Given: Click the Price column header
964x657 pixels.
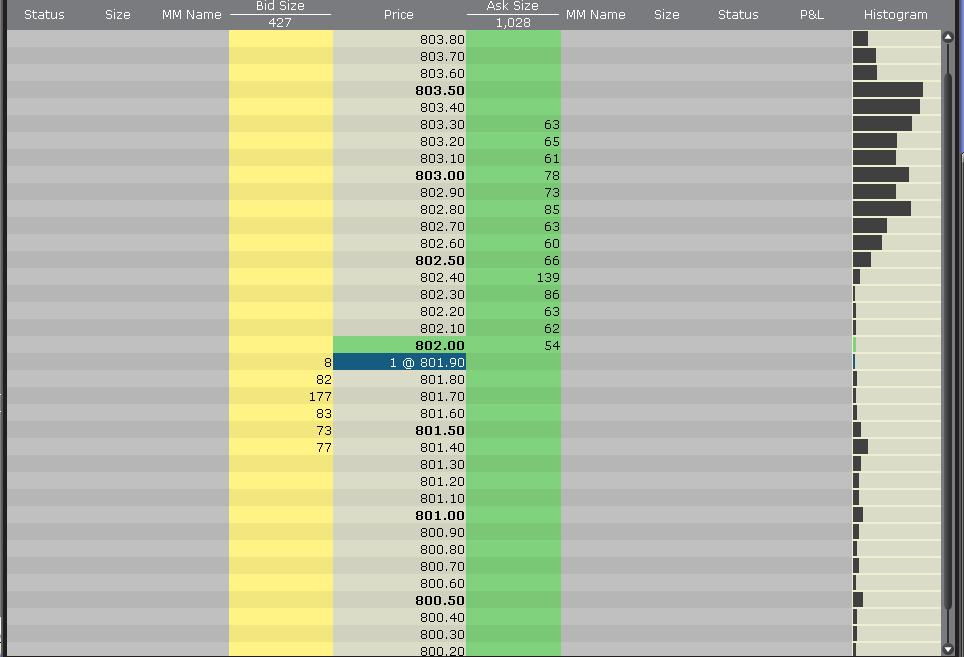Looking at the screenshot, I should (398, 14).
